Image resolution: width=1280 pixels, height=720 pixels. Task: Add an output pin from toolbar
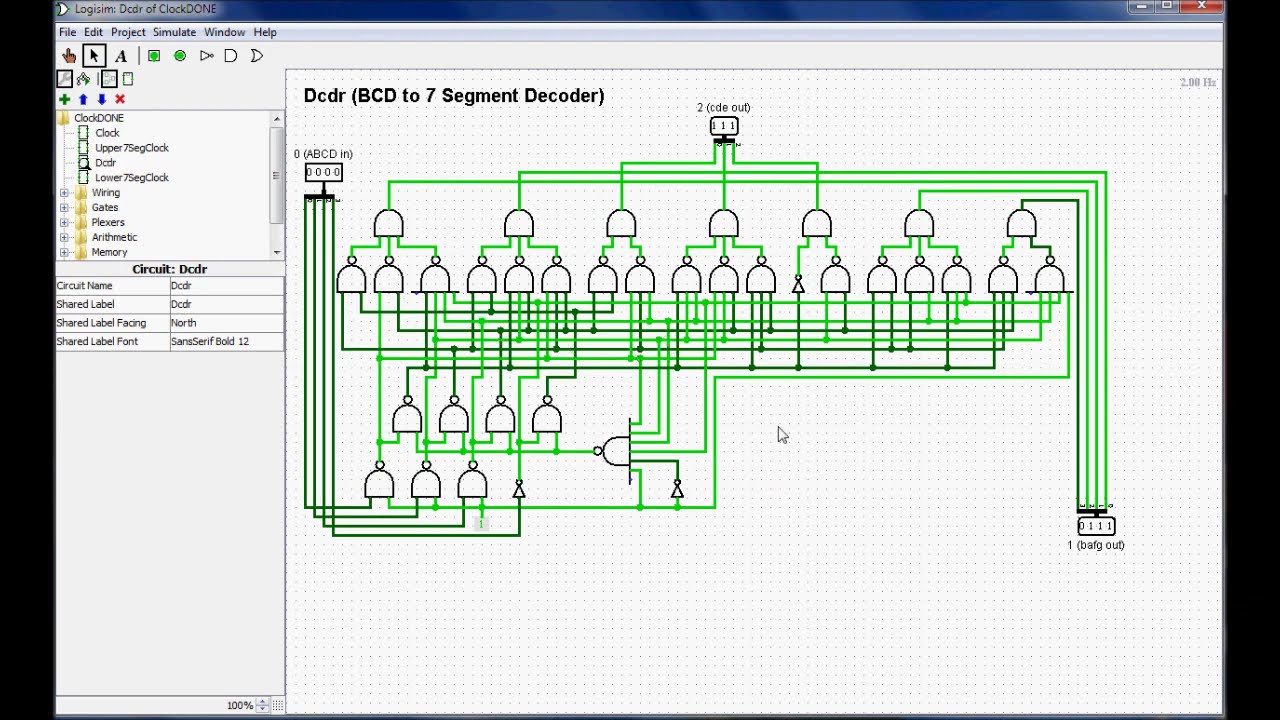(x=180, y=56)
